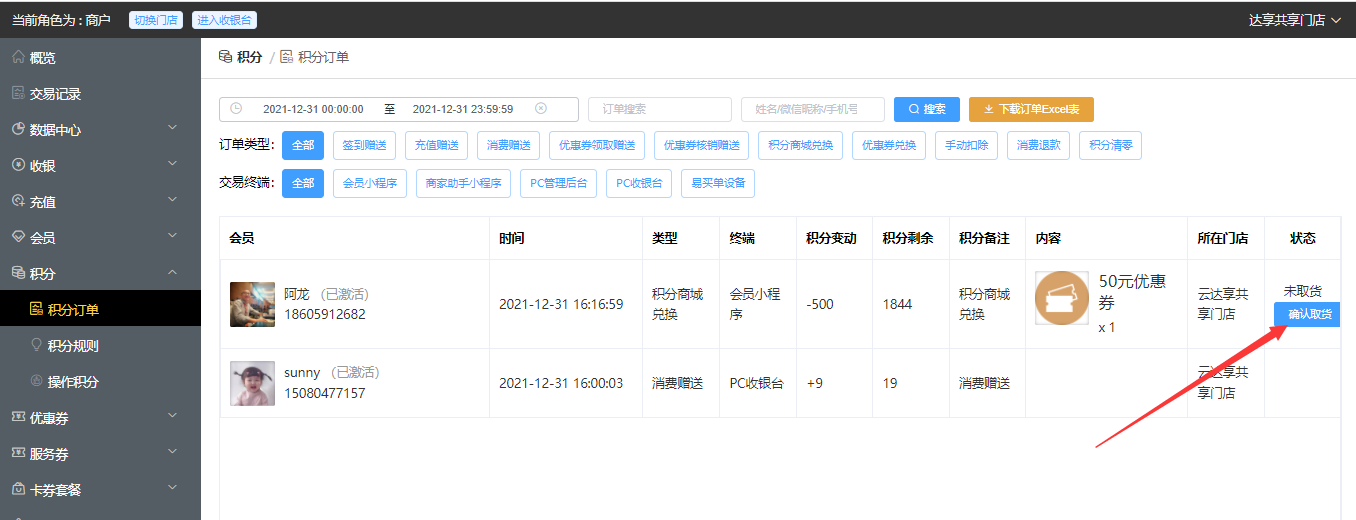Click the 进入收银台 button
The height and width of the screenshot is (520, 1356).
(x=223, y=20)
